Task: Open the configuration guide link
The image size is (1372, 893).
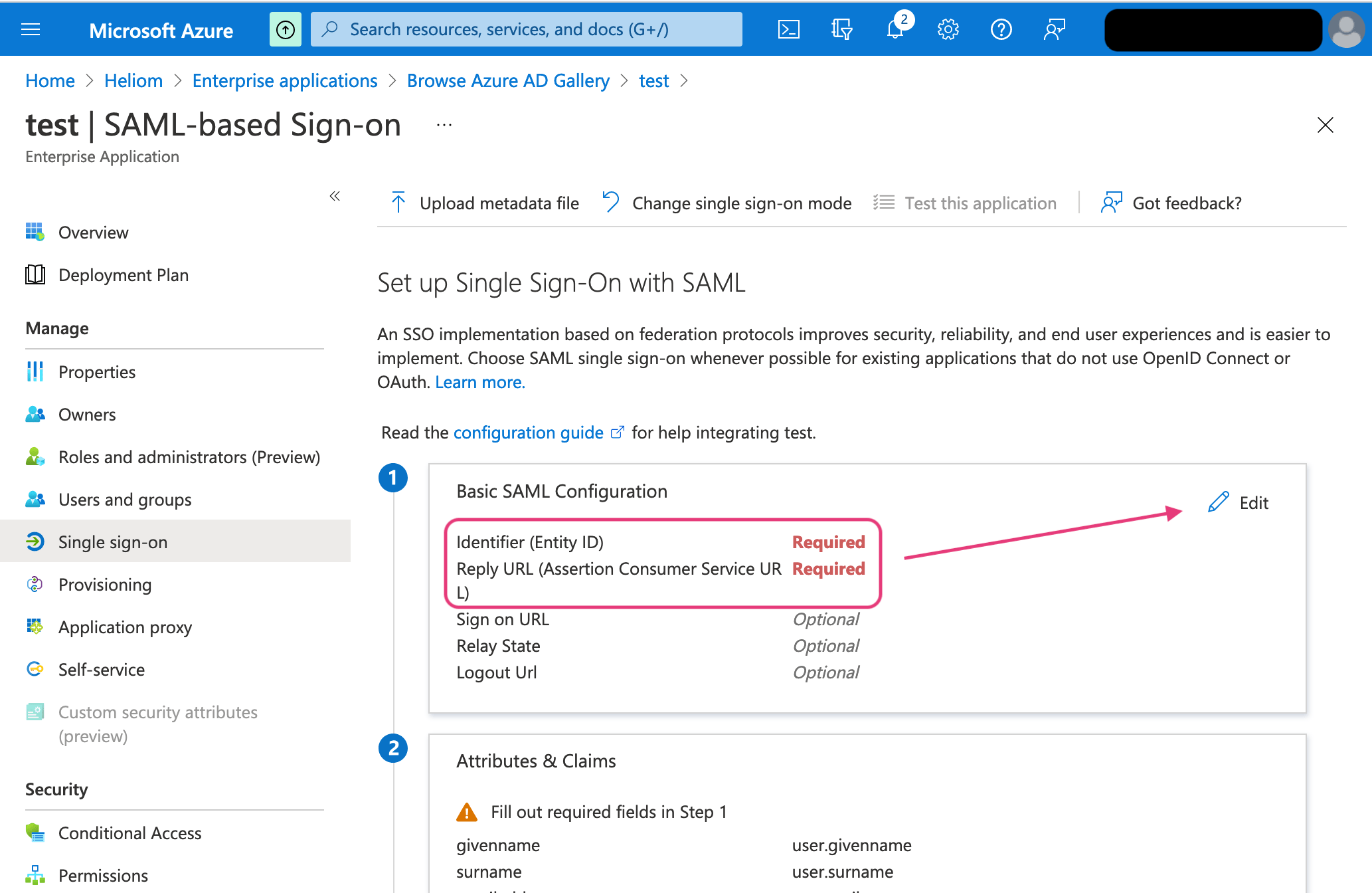Action: tap(528, 433)
